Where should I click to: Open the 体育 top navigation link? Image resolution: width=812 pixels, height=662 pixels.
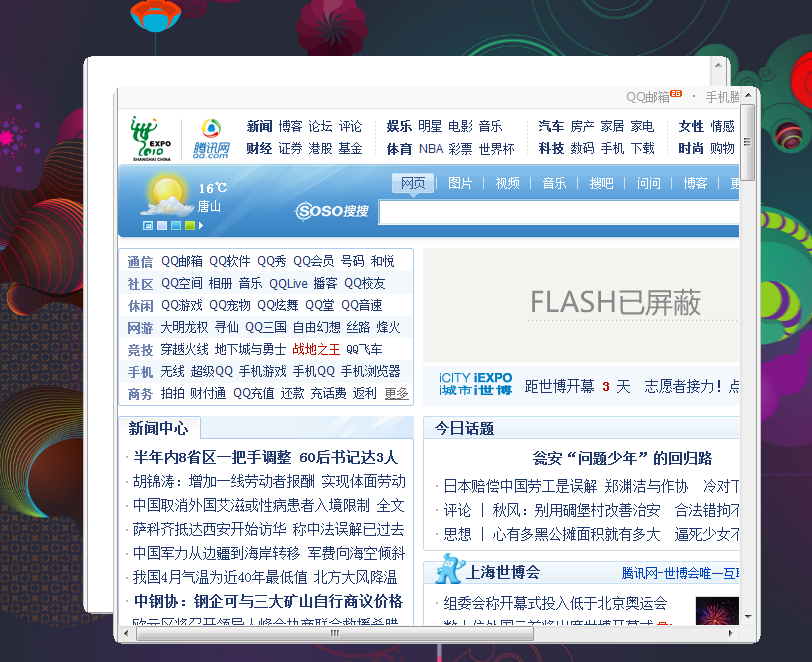point(399,149)
